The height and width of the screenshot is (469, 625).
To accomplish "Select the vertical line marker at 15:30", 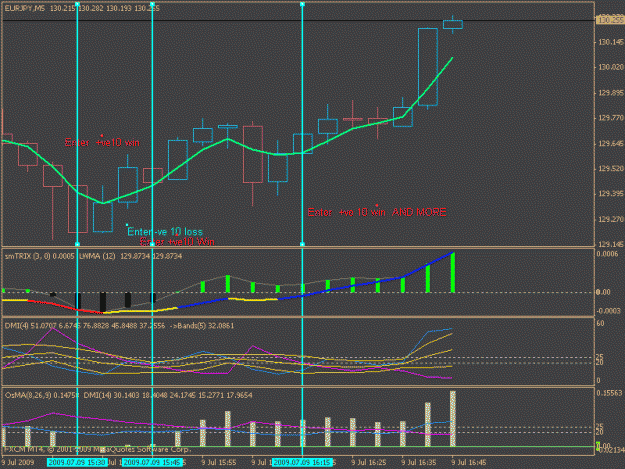I will (x=77, y=124).
